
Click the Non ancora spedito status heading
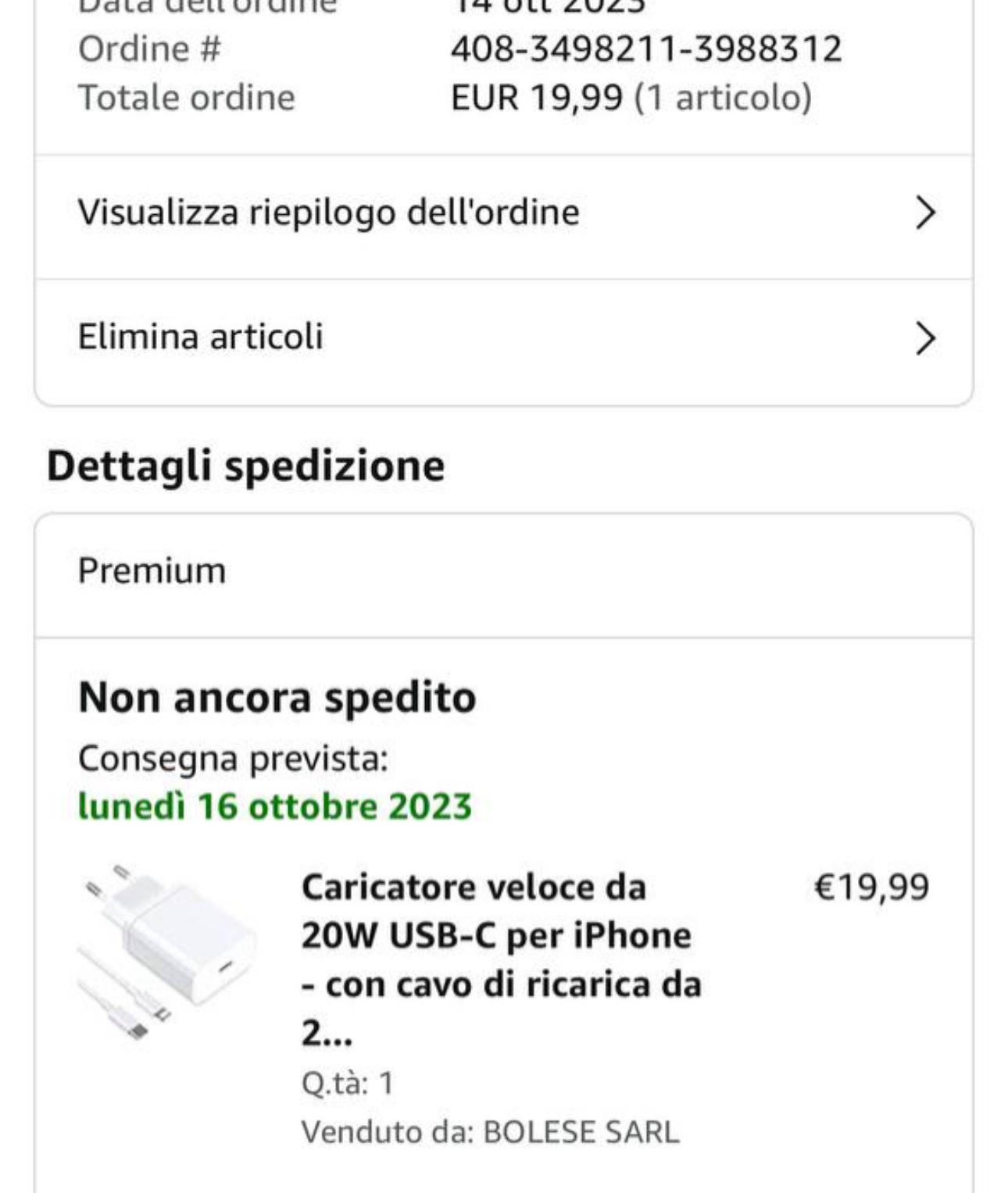[277, 698]
